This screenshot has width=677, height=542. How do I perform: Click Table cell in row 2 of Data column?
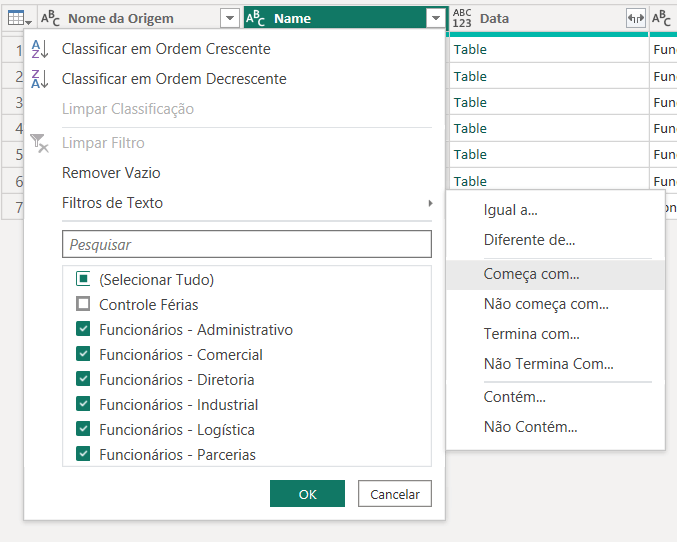coord(549,76)
